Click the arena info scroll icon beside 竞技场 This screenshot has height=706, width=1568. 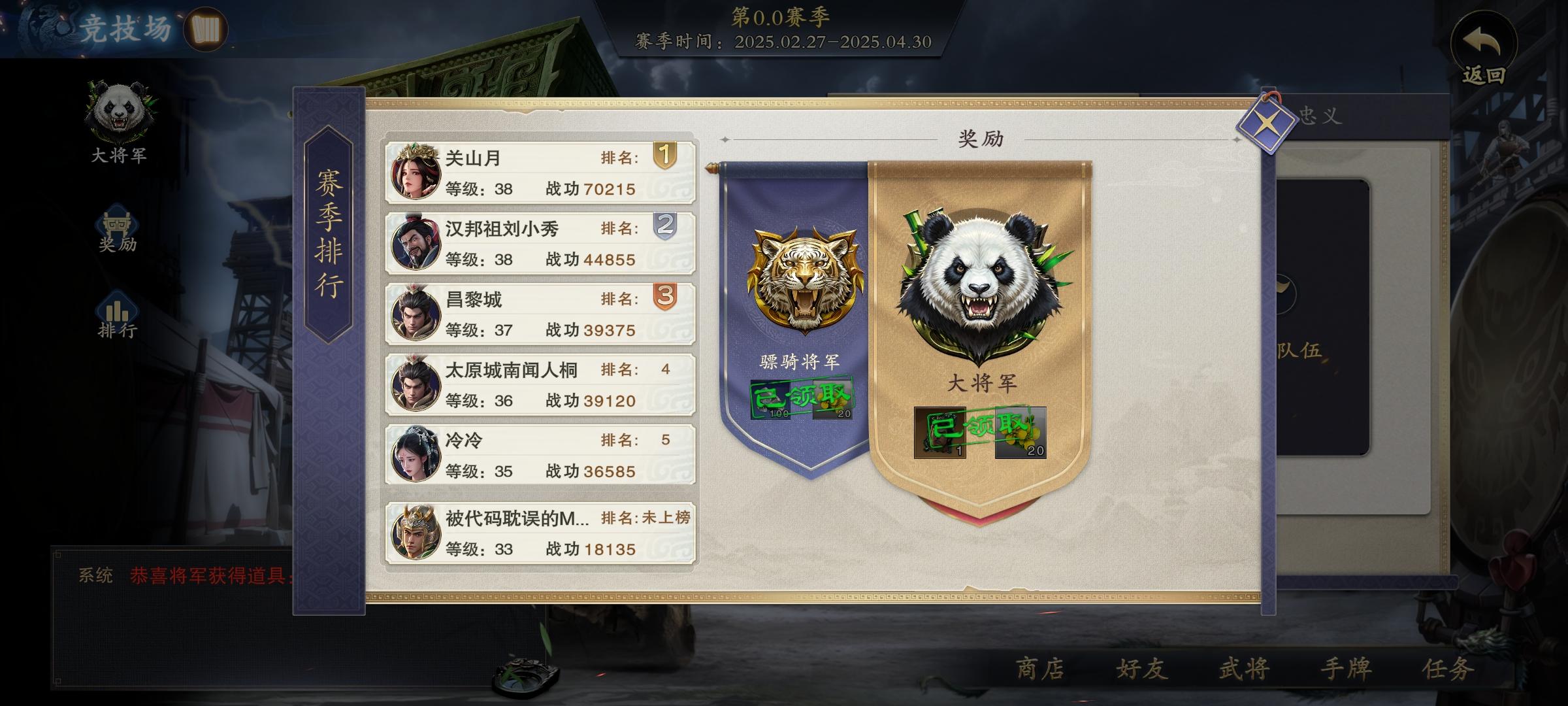[x=205, y=29]
